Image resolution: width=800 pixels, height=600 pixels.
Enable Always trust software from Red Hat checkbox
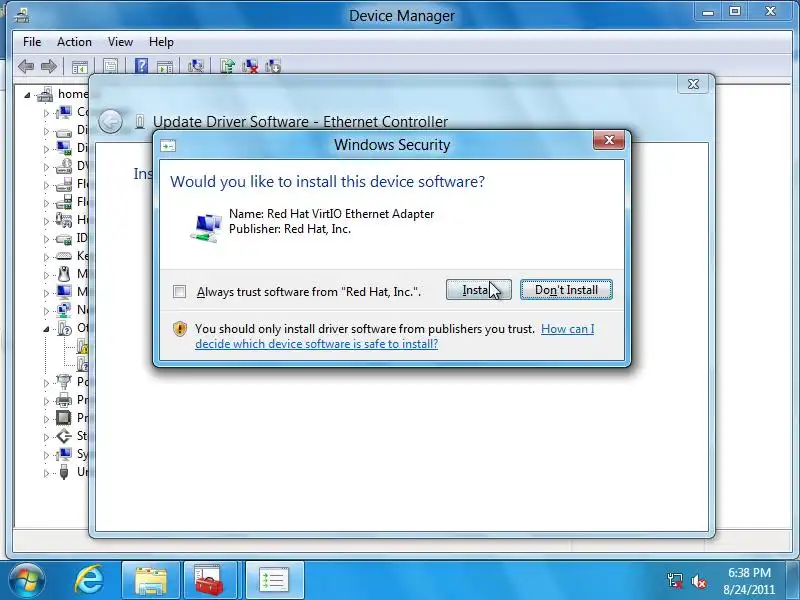(179, 291)
